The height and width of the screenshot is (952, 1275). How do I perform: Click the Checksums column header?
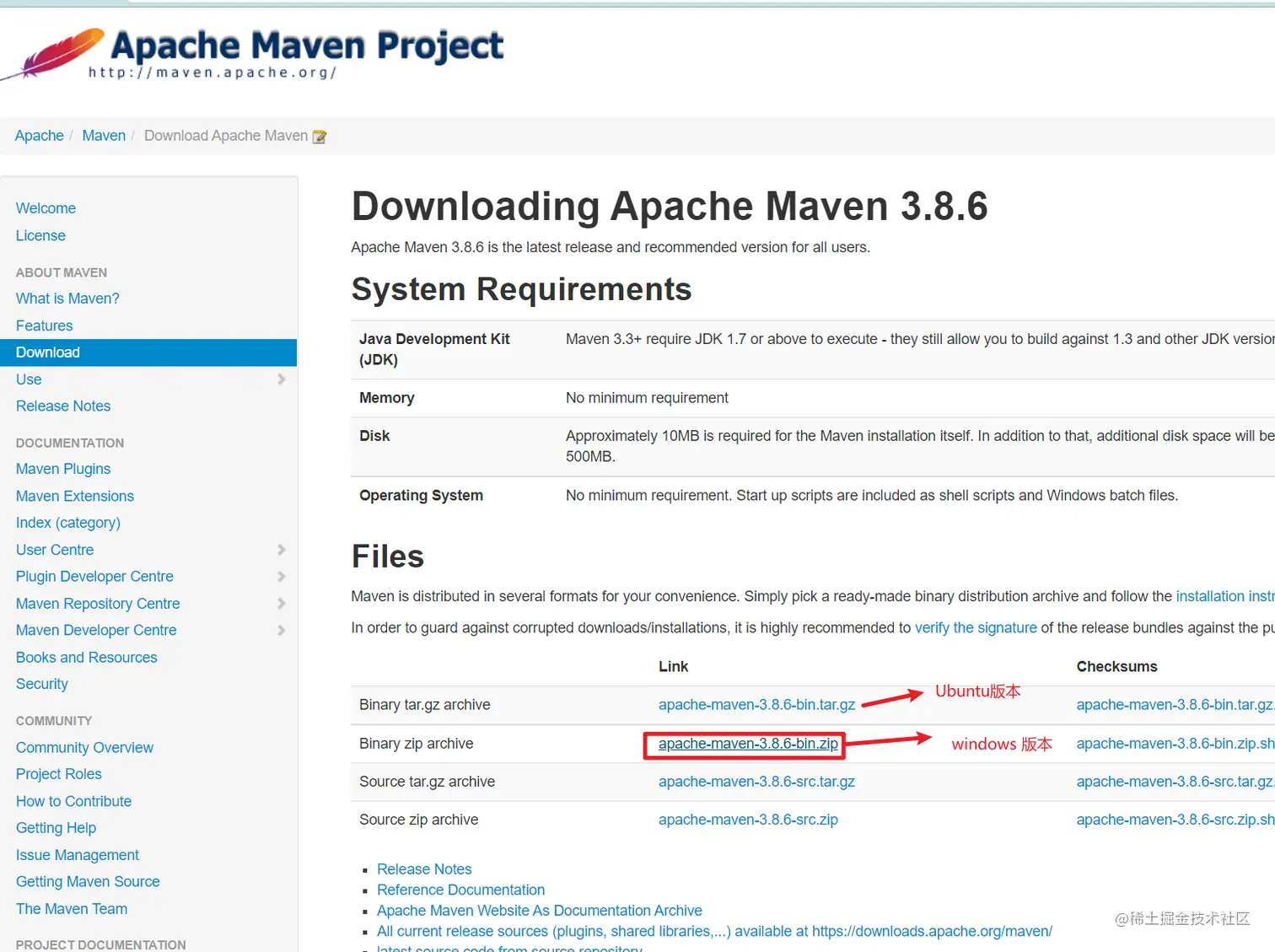[1116, 666]
